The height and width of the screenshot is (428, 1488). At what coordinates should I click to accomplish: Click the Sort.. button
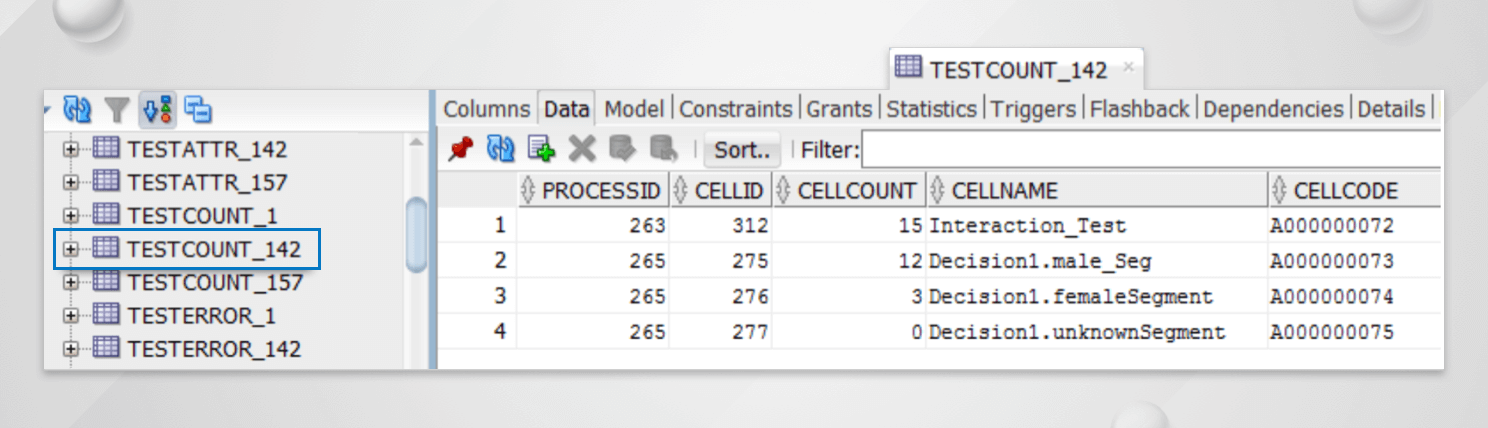click(x=742, y=151)
